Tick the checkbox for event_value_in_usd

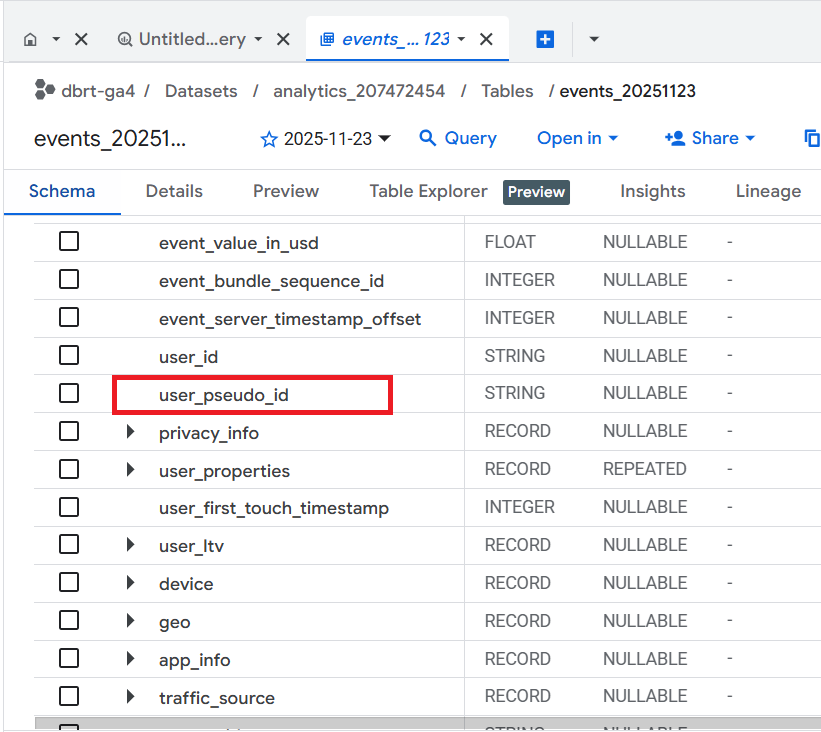[69, 242]
